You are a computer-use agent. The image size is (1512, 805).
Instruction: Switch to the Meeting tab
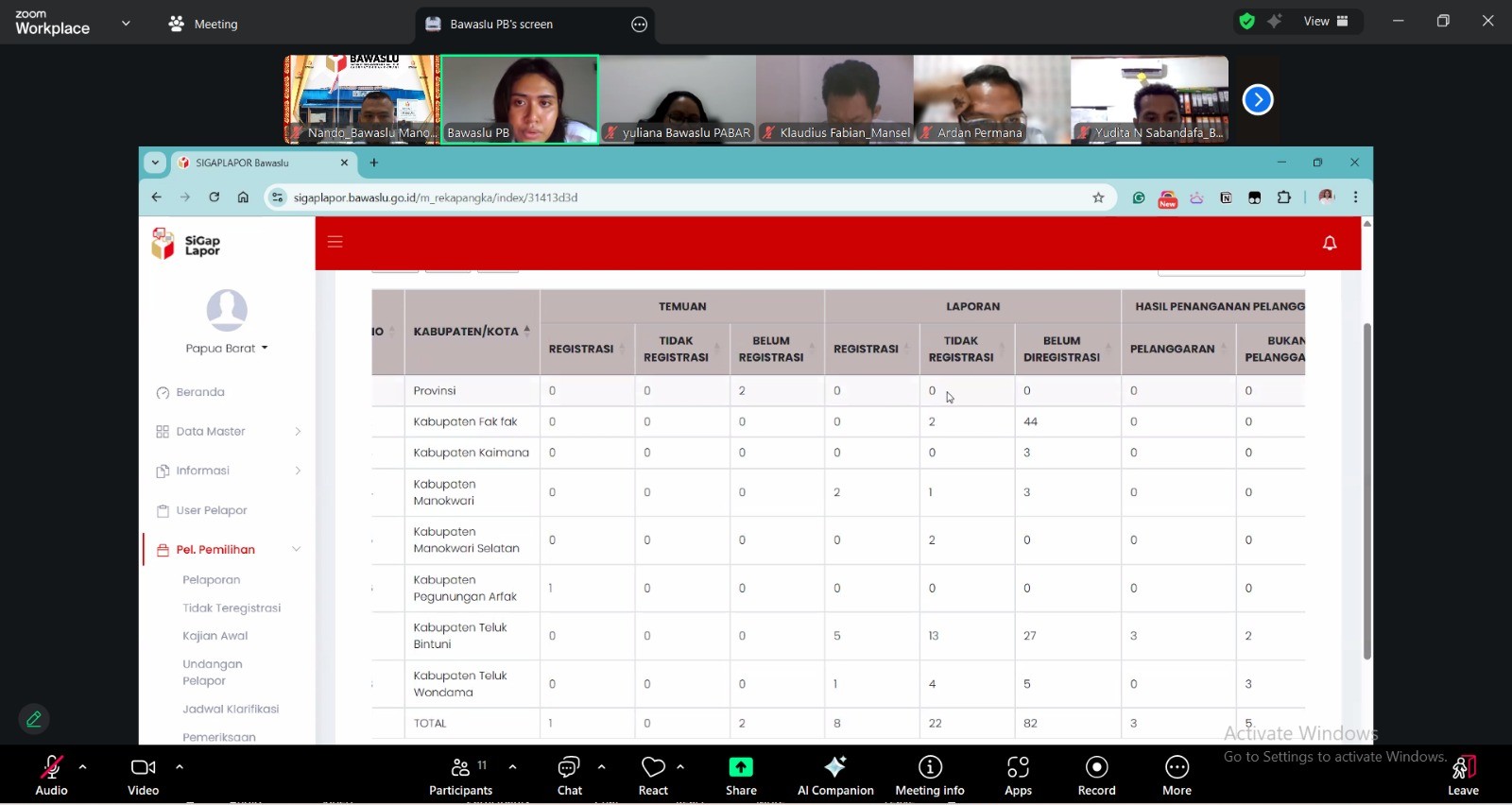pyautogui.click(x=204, y=25)
